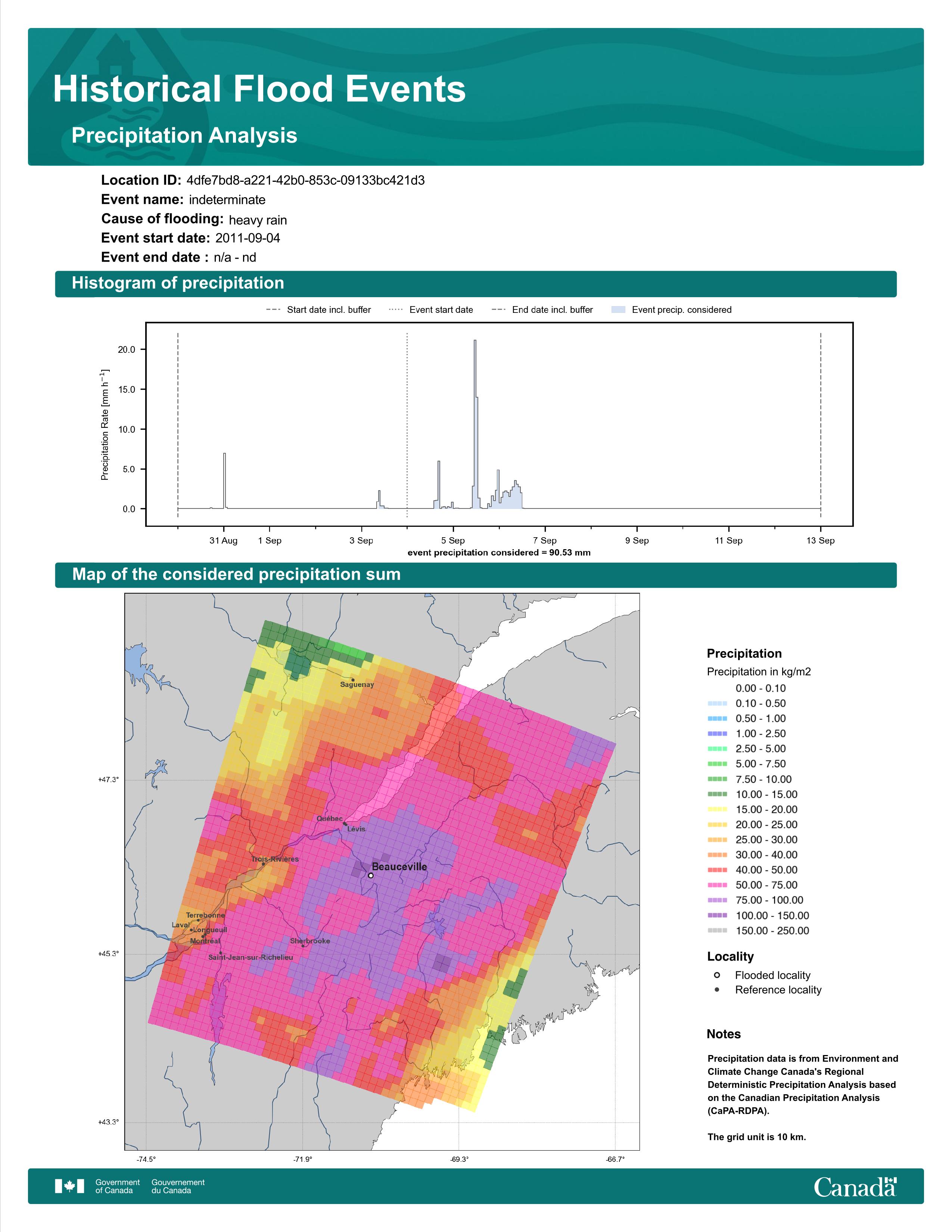This screenshot has height=1232, width=952.
Task: Click the 1.00 - 2.50 precipitation swatch
Action: [x=717, y=734]
